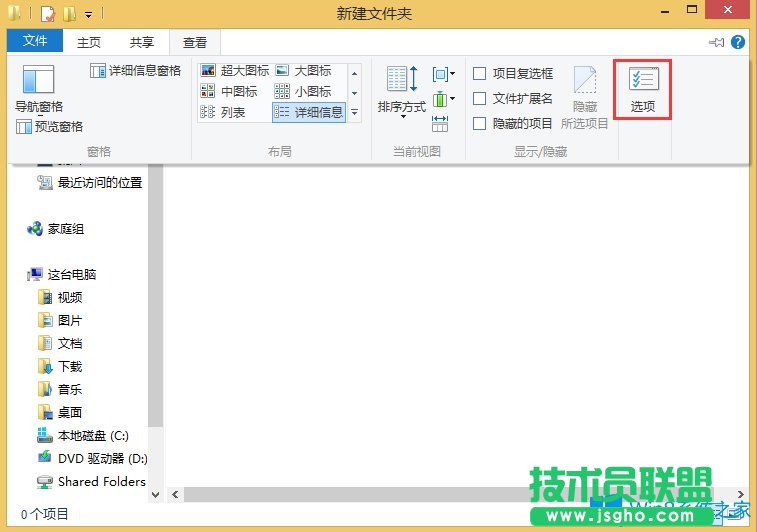Toggle the Preview pane (预览窗格)

[x=49, y=127]
